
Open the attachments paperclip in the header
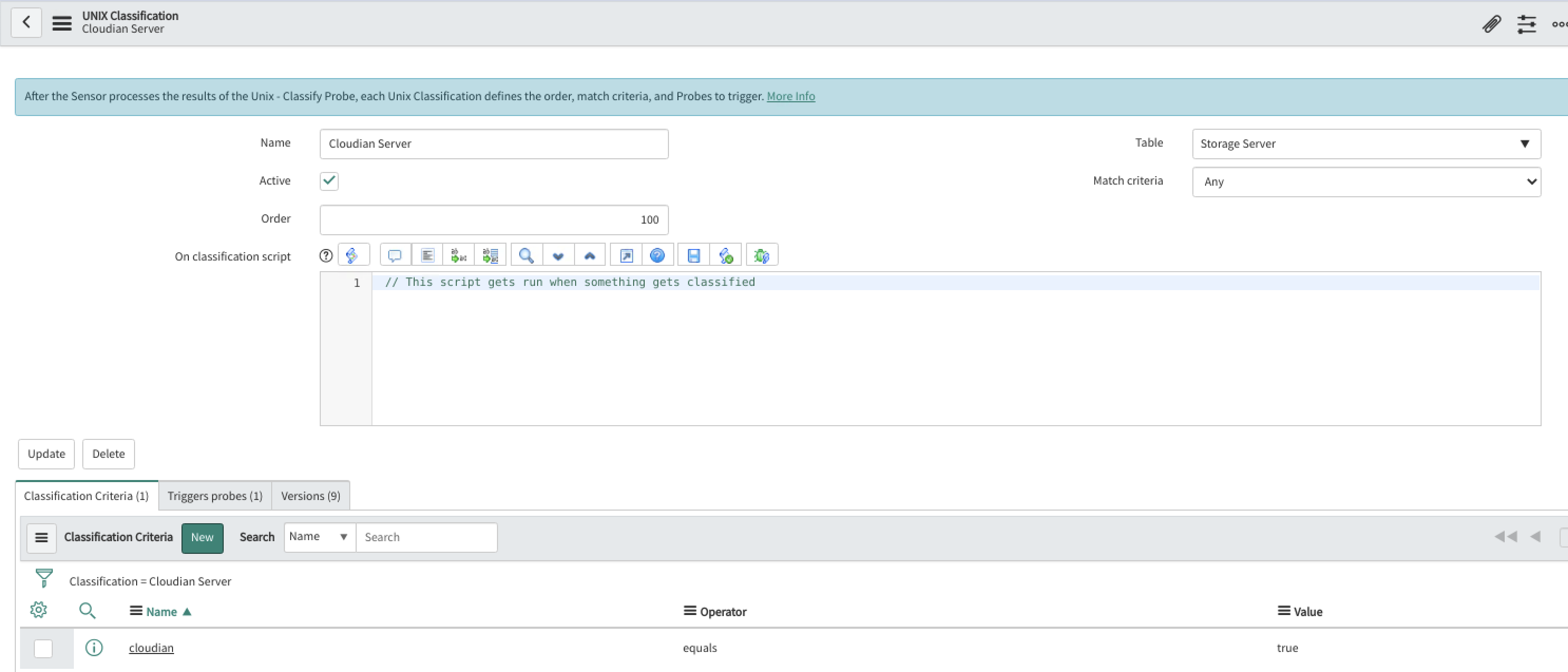point(1490,24)
